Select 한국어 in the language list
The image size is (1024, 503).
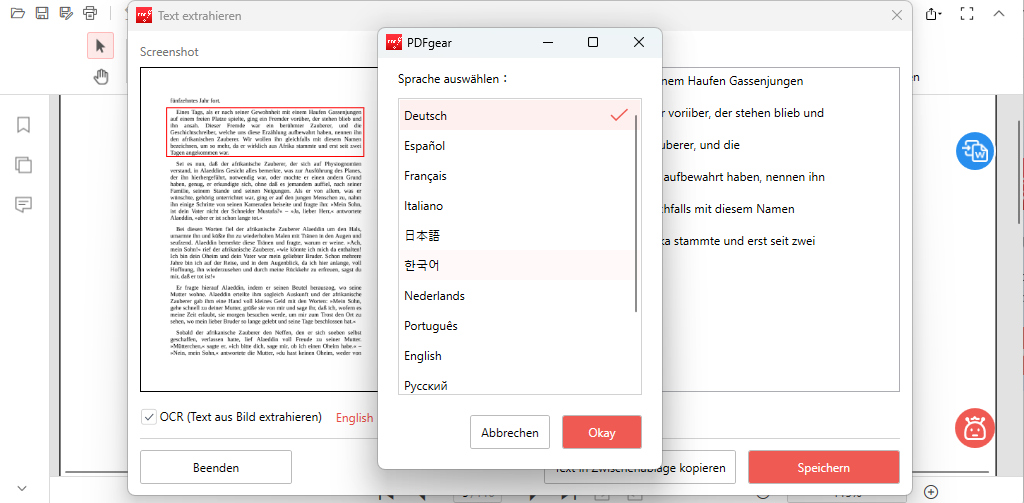point(517,266)
